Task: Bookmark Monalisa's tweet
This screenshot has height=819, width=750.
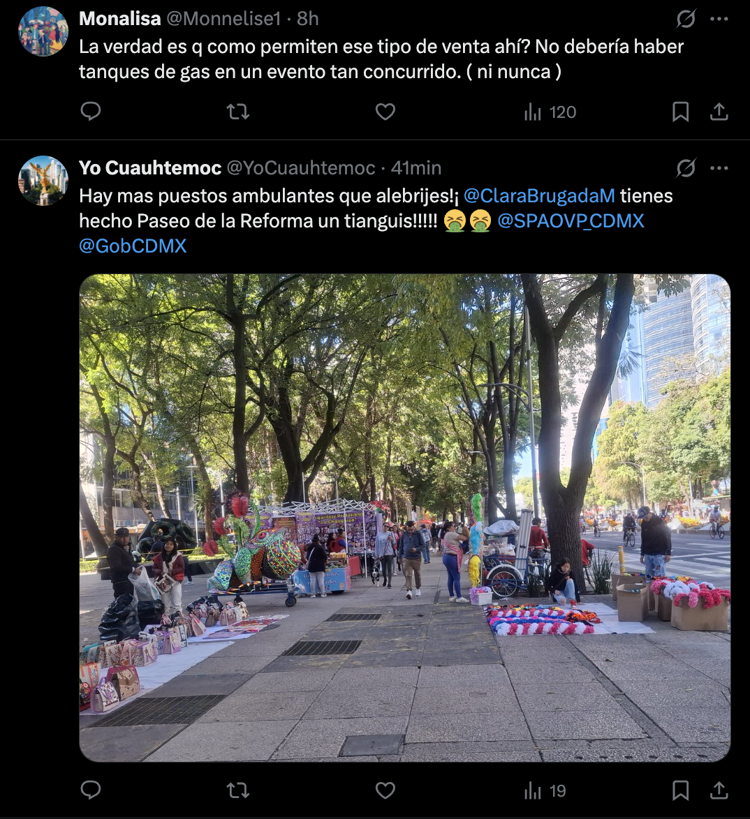Action: [680, 112]
